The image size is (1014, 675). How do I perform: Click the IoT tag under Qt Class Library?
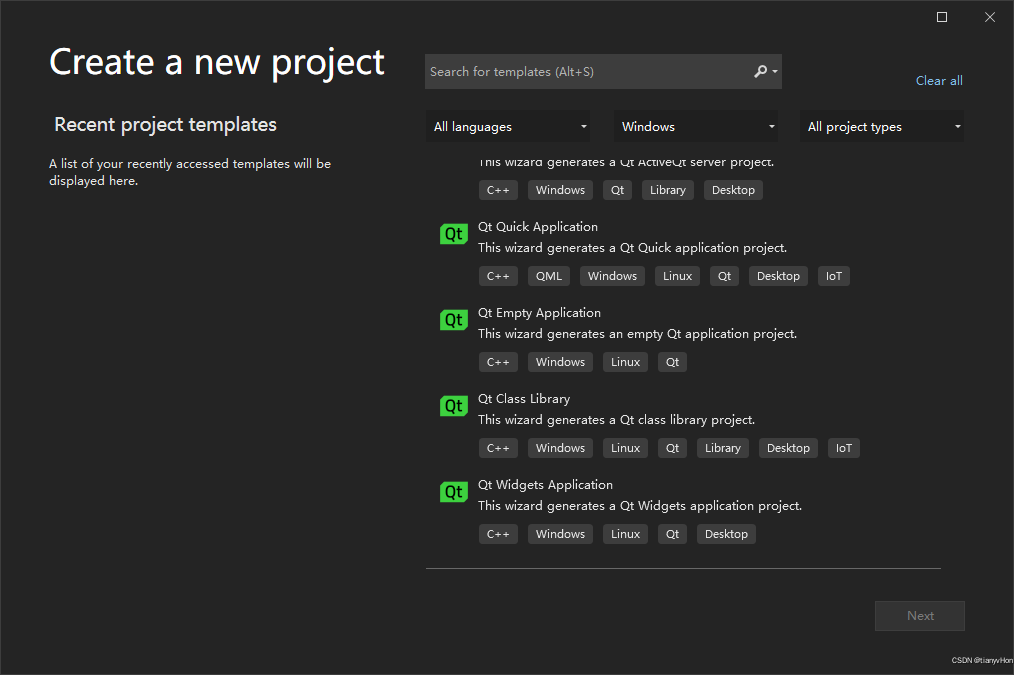[x=844, y=448]
